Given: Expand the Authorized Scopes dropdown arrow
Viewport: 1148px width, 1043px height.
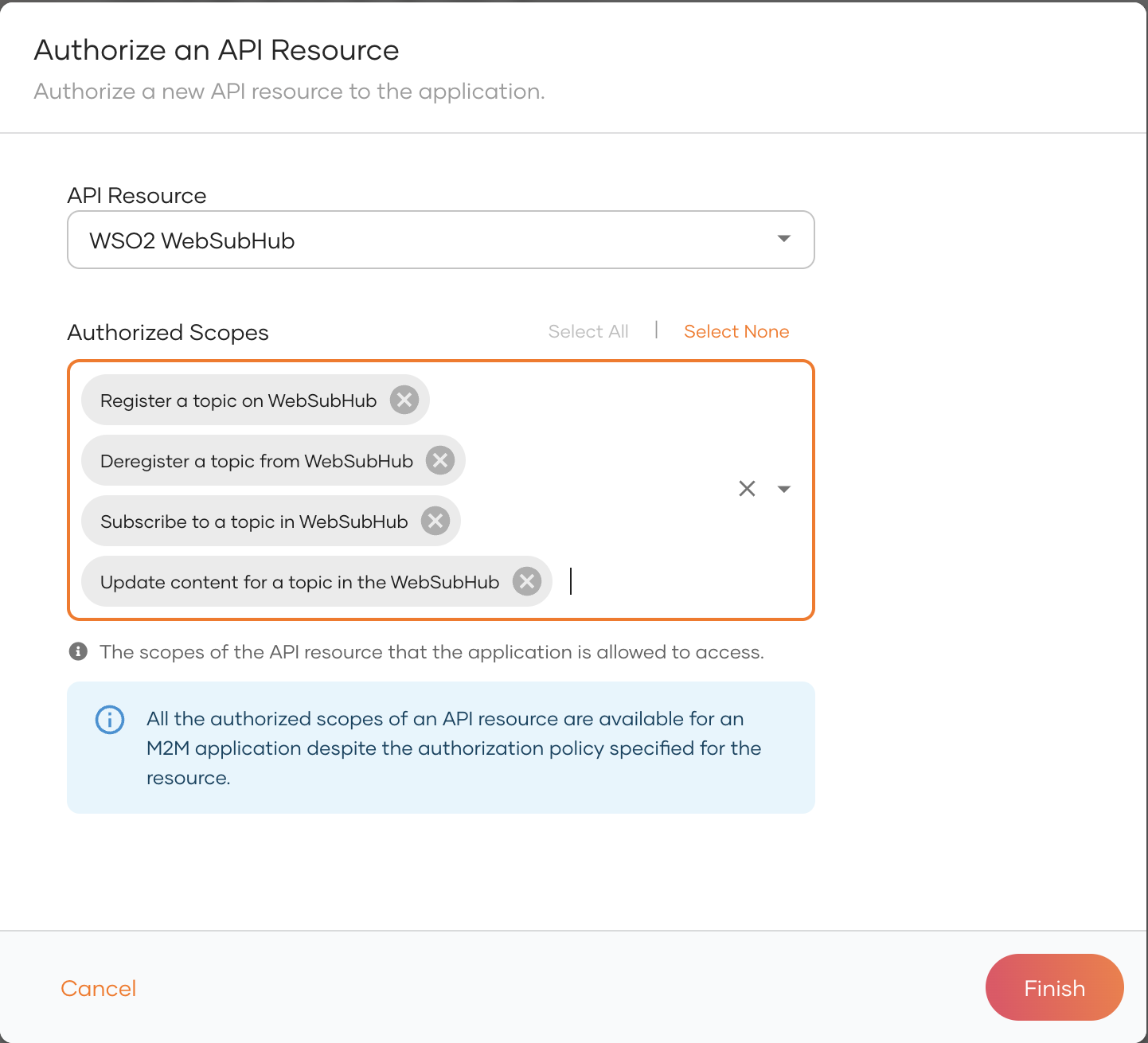Looking at the screenshot, I should tap(784, 489).
